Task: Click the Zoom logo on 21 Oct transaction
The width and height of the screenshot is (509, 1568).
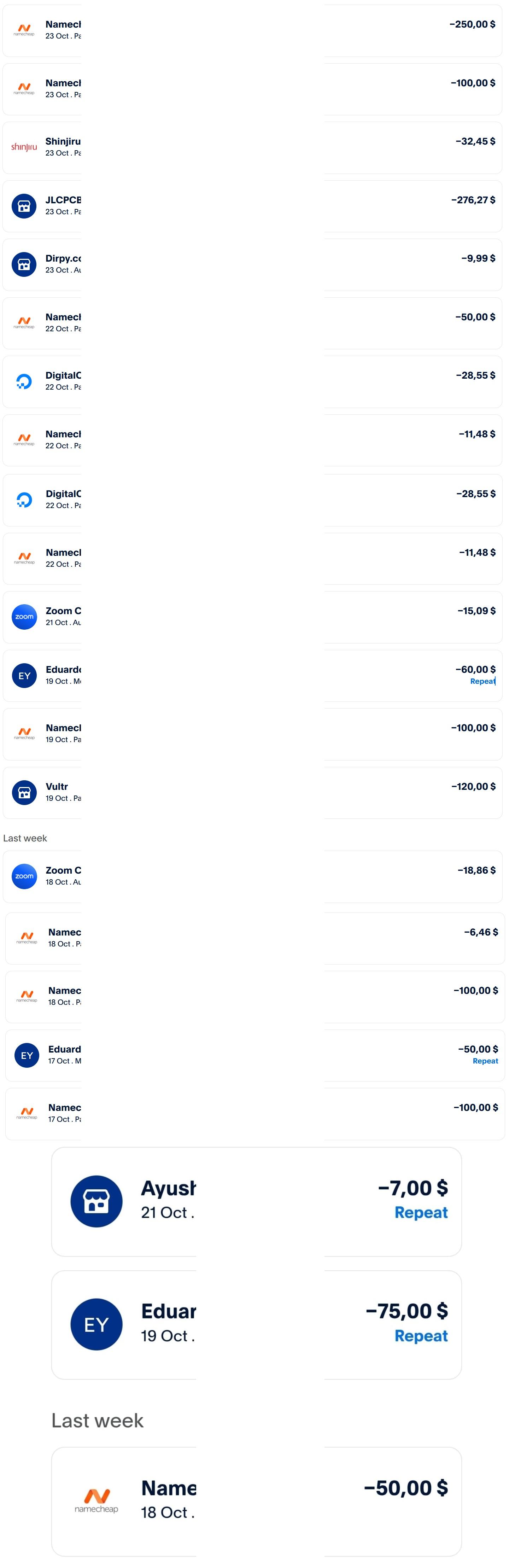Action: tap(24, 617)
